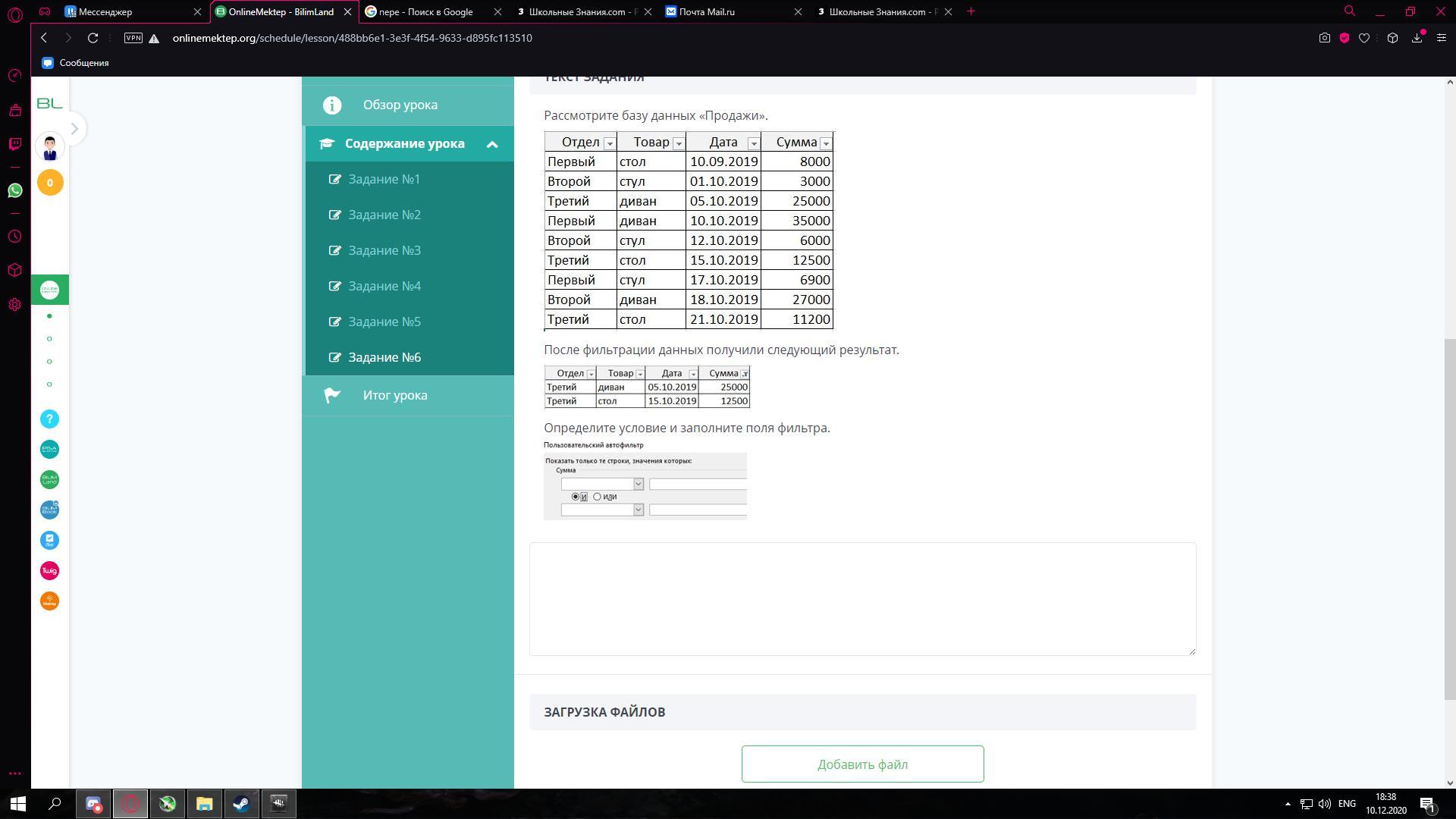Open Steam from the Windows taskbar
The width and height of the screenshot is (1456, 819).
pyautogui.click(x=241, y=804)
